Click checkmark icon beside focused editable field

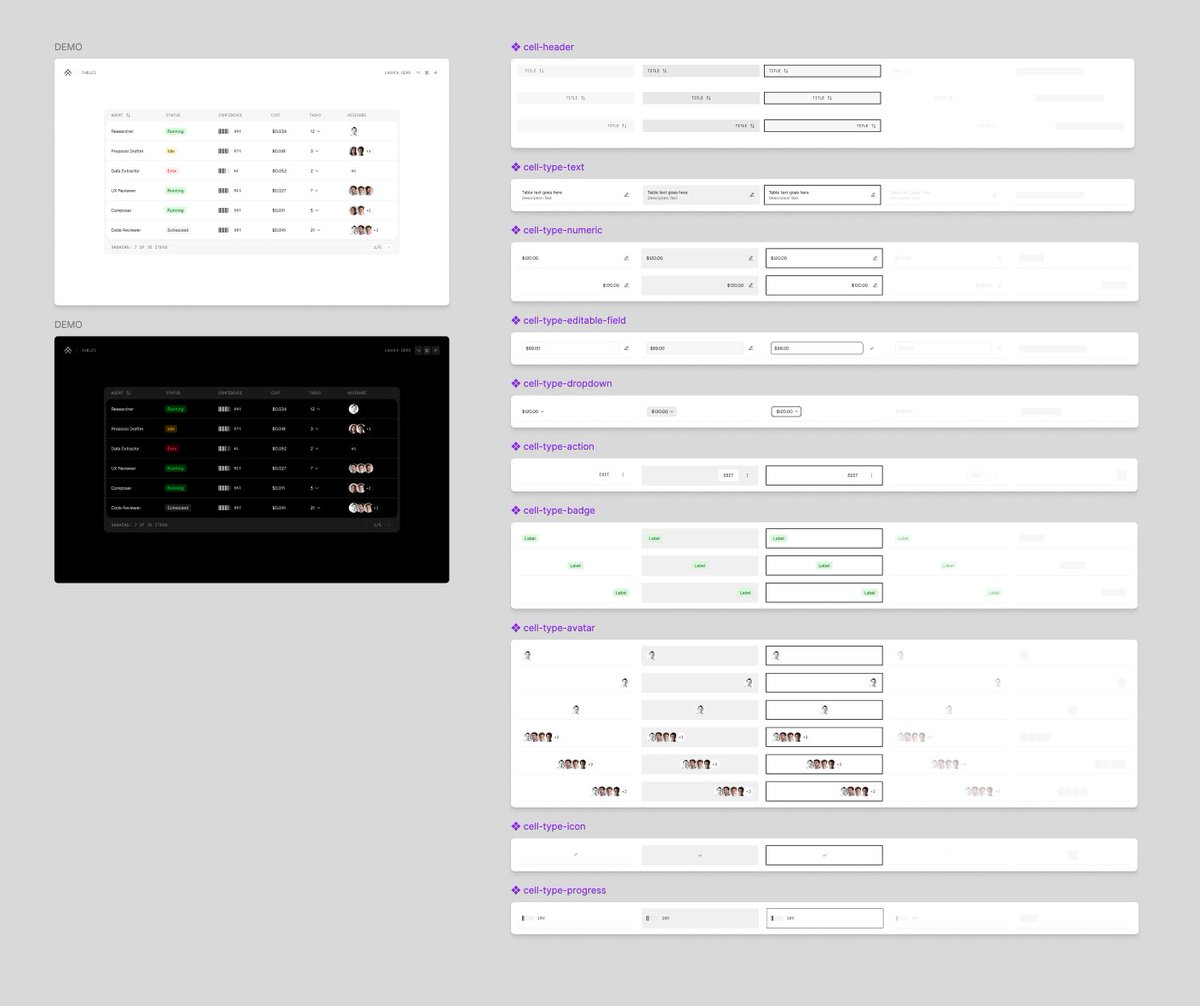point(872,348)
